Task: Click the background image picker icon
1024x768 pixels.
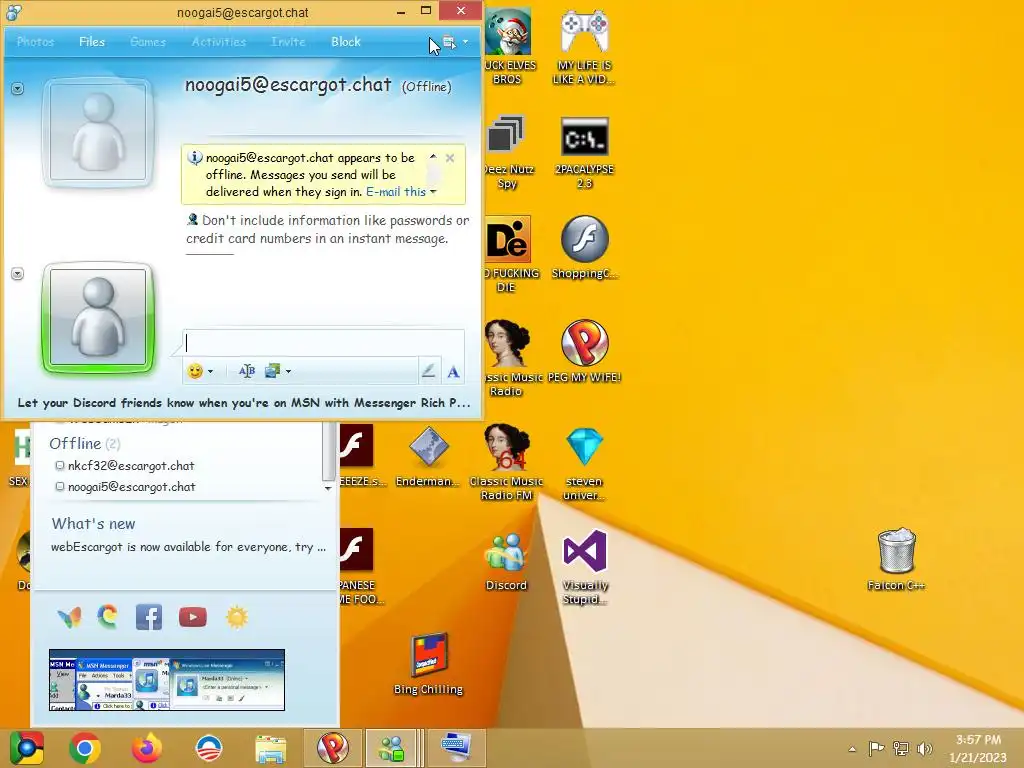Action: [x=272, y=371]
